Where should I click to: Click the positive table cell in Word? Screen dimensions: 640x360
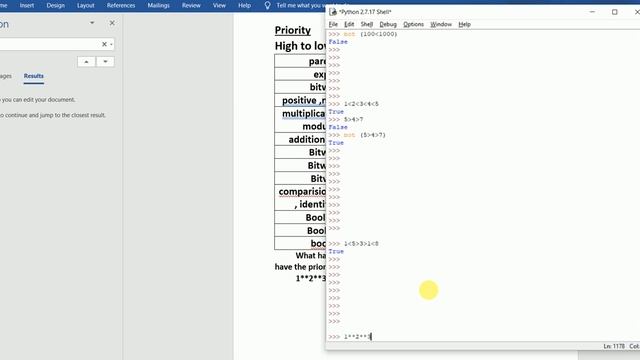tap(300, 100)
